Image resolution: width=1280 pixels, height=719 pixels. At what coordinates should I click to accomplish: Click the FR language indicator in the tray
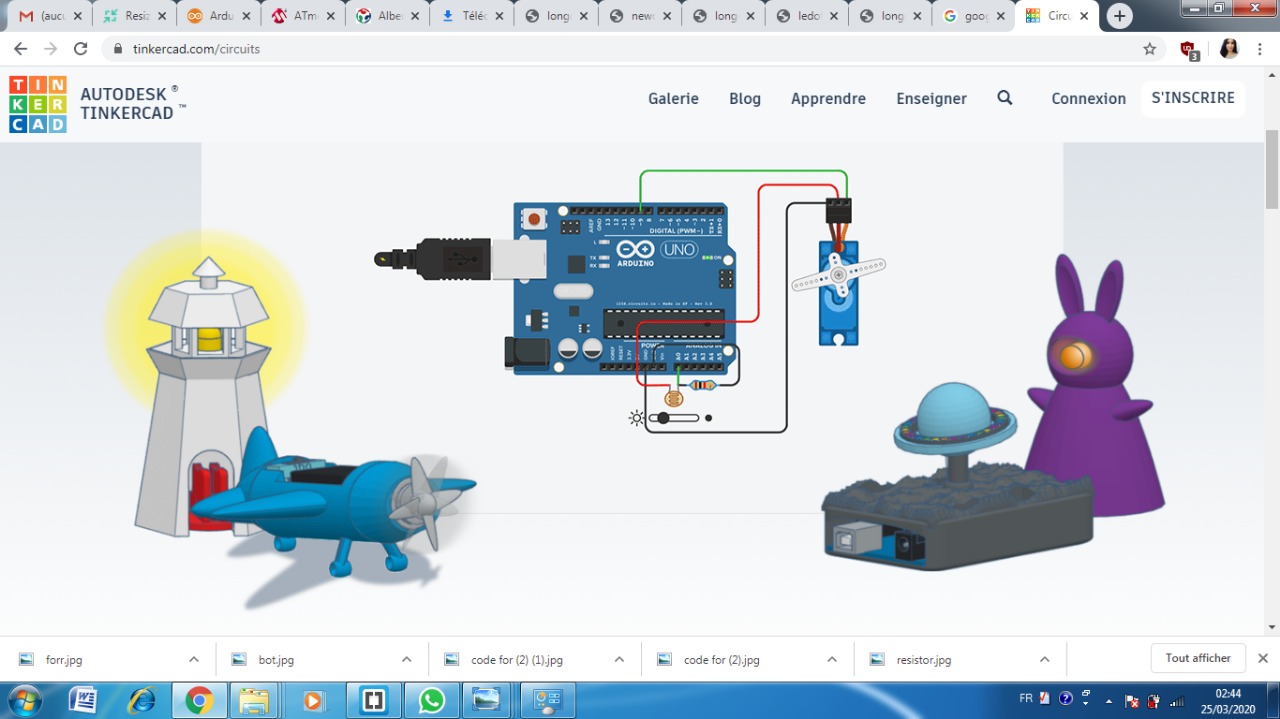click(1025, 698)
